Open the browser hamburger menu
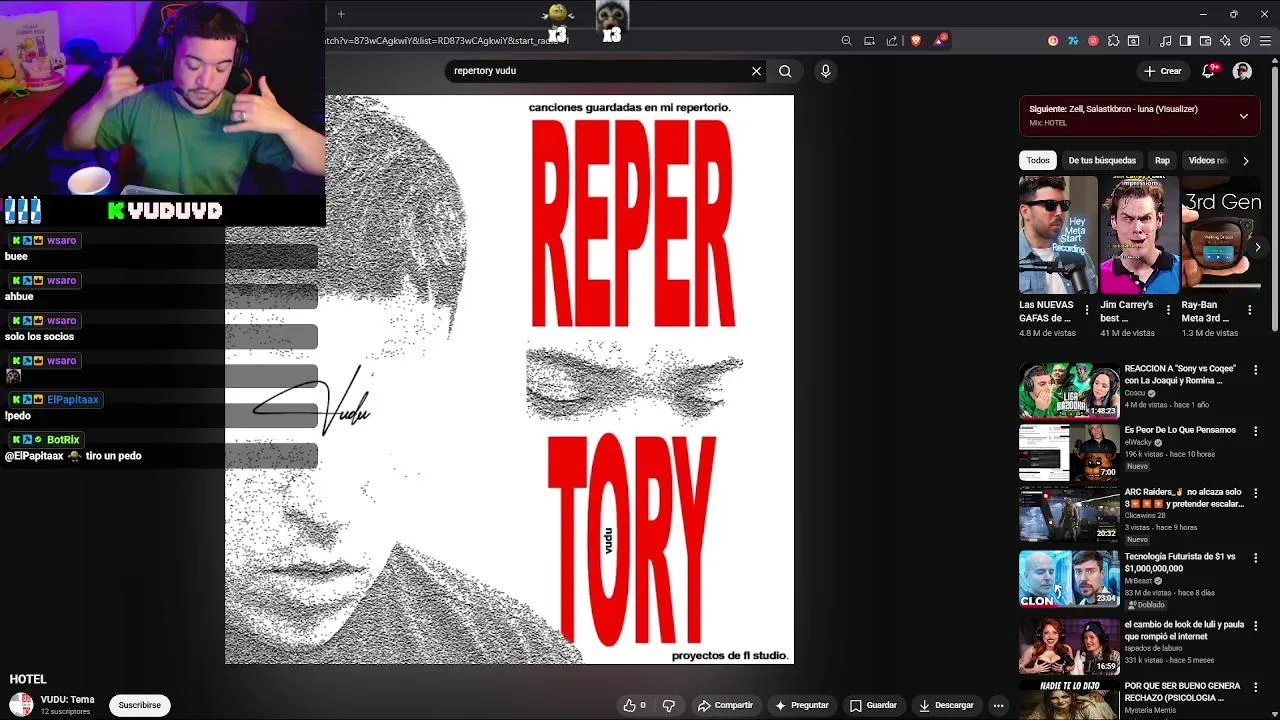Screen dimensions: 1280x720 1265,41
